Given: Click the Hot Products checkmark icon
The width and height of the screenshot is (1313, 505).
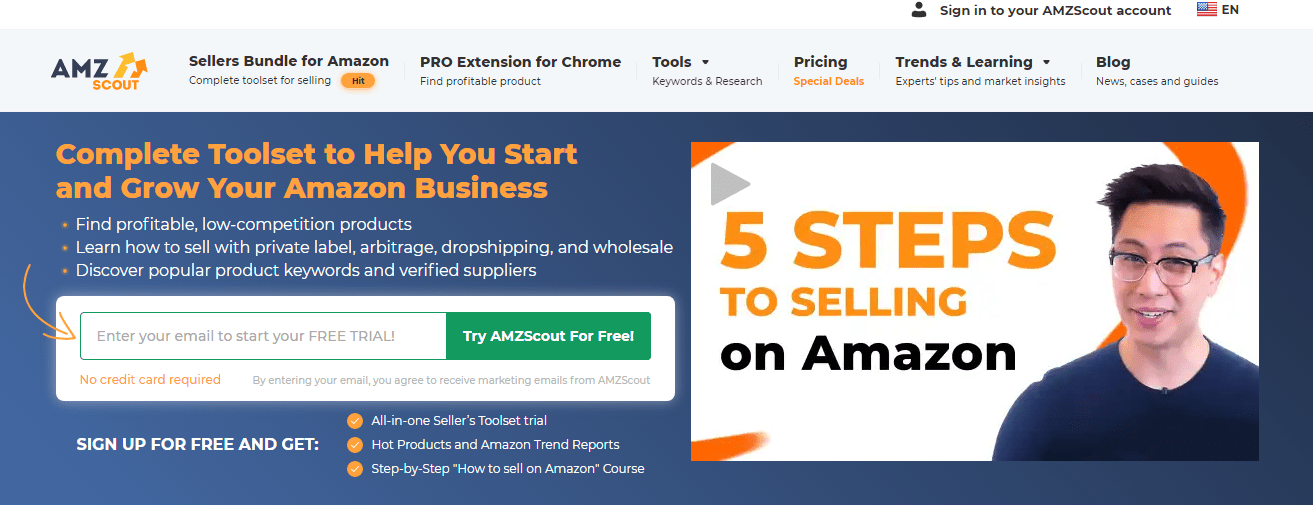Looking at the screenshot, I should pos(354,445).
